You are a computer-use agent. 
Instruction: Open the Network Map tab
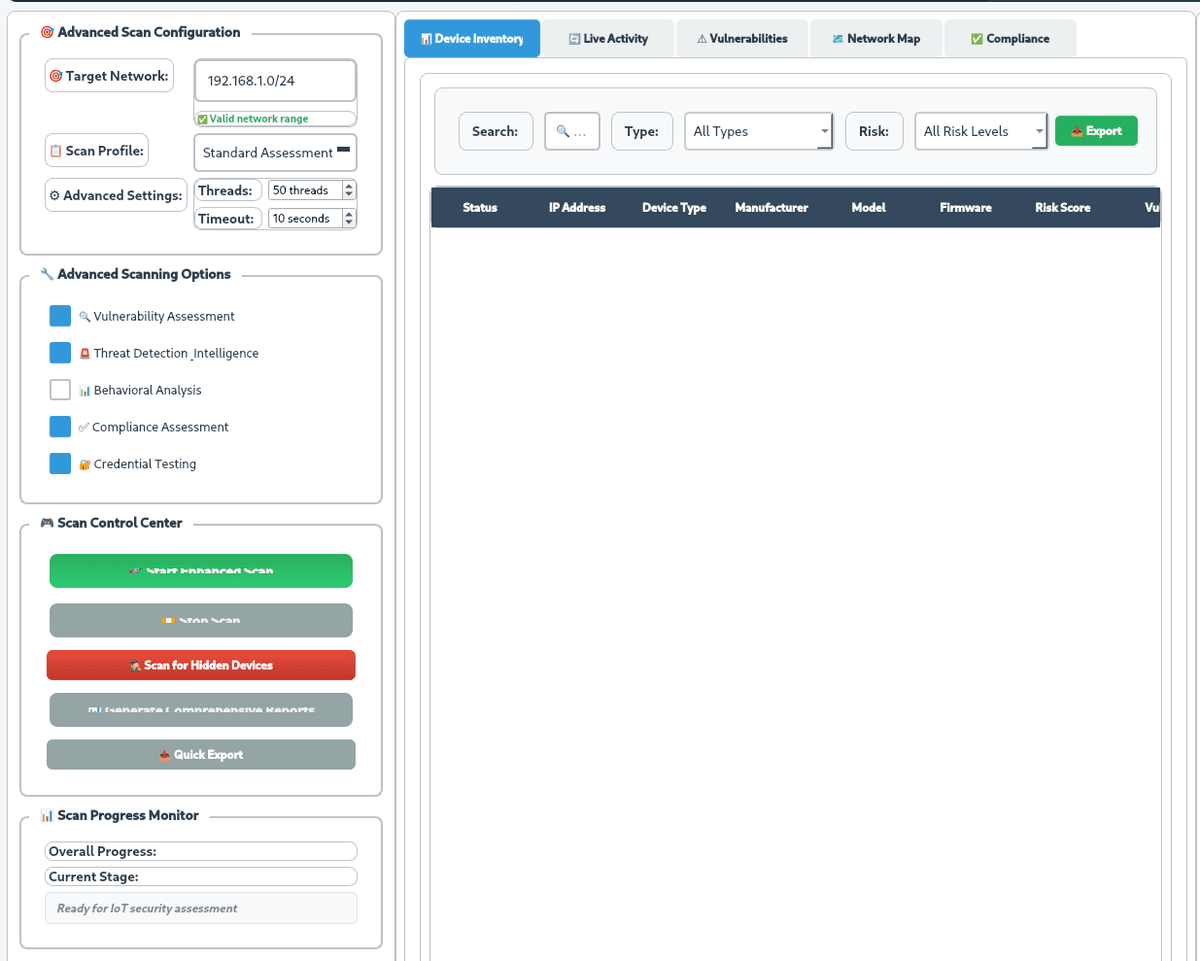coord(876,38)
